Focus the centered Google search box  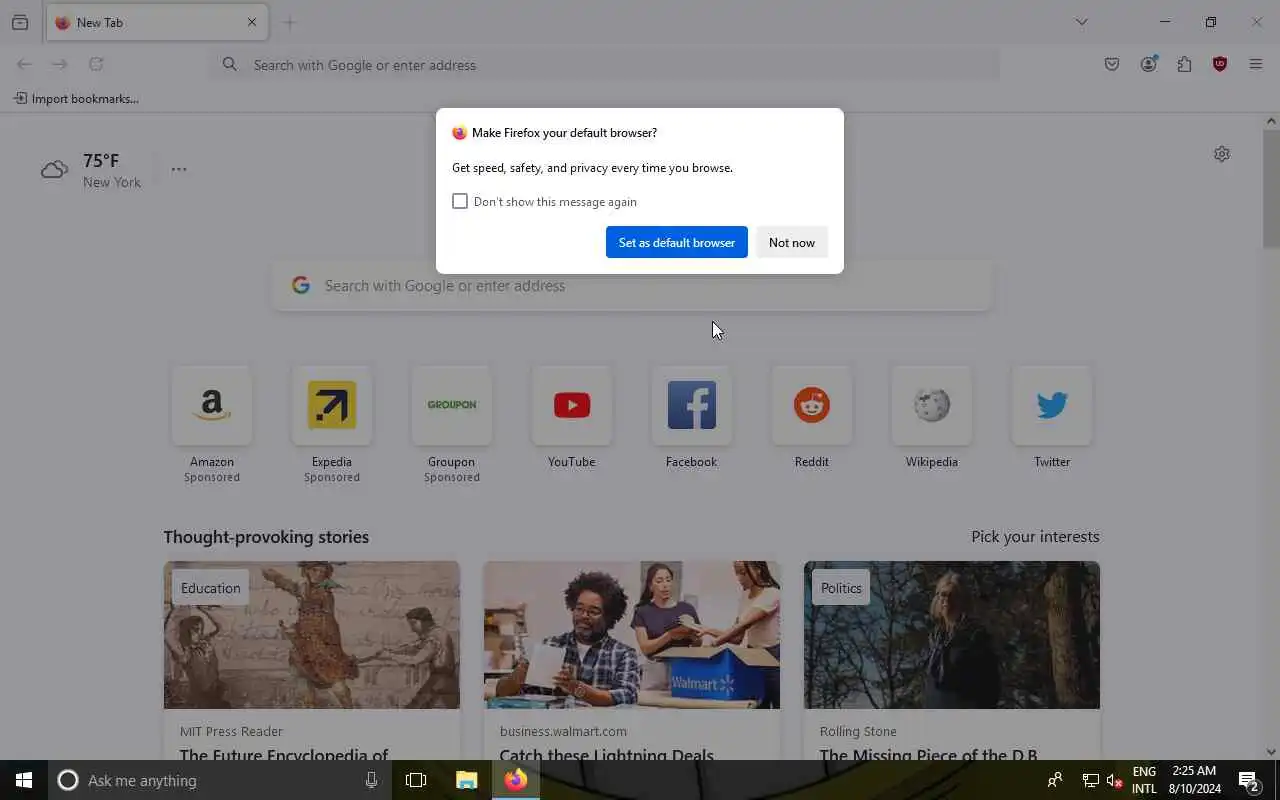[x=632, y=286]
